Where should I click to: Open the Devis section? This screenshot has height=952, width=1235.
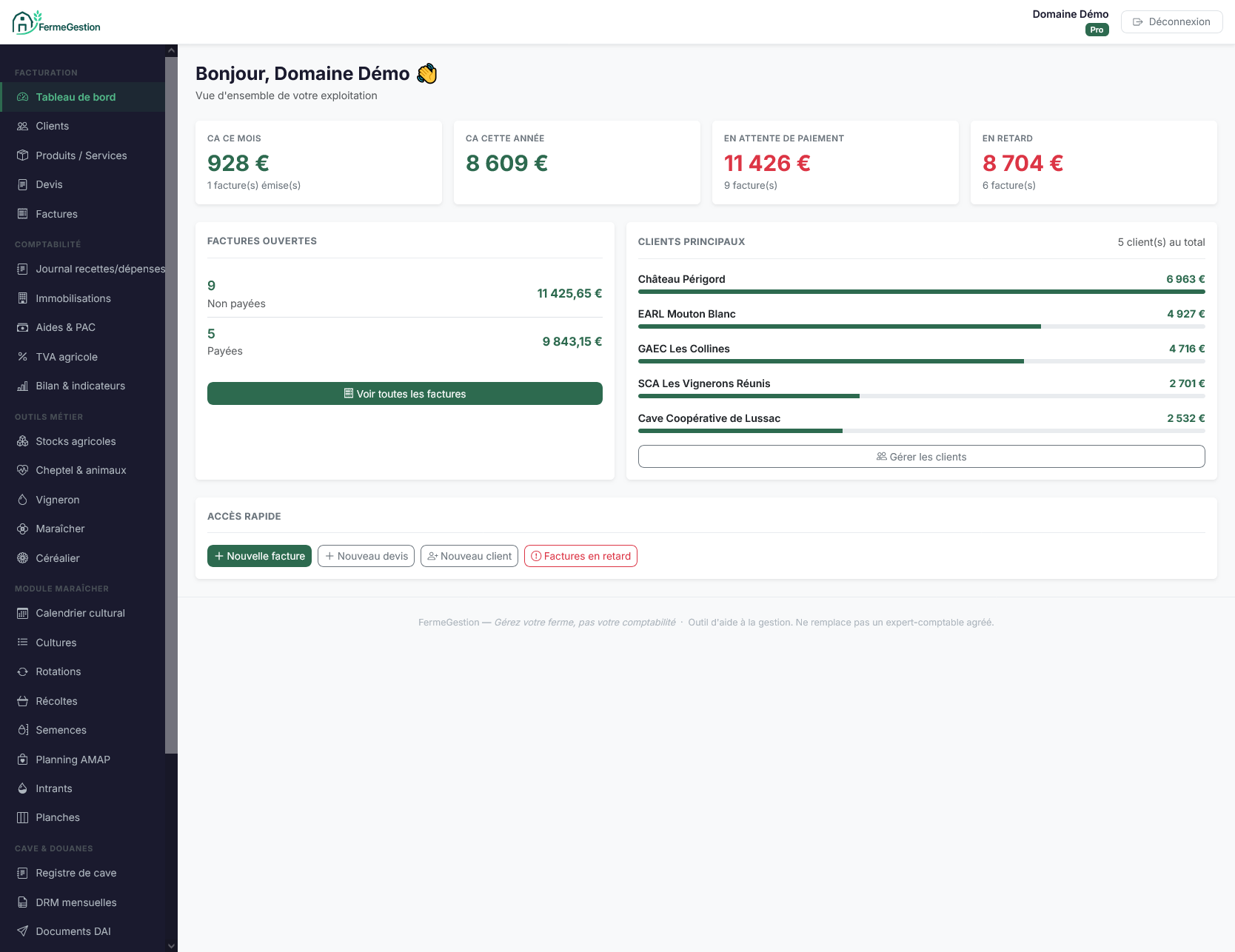pyautogui.click(x=83, y=184)
